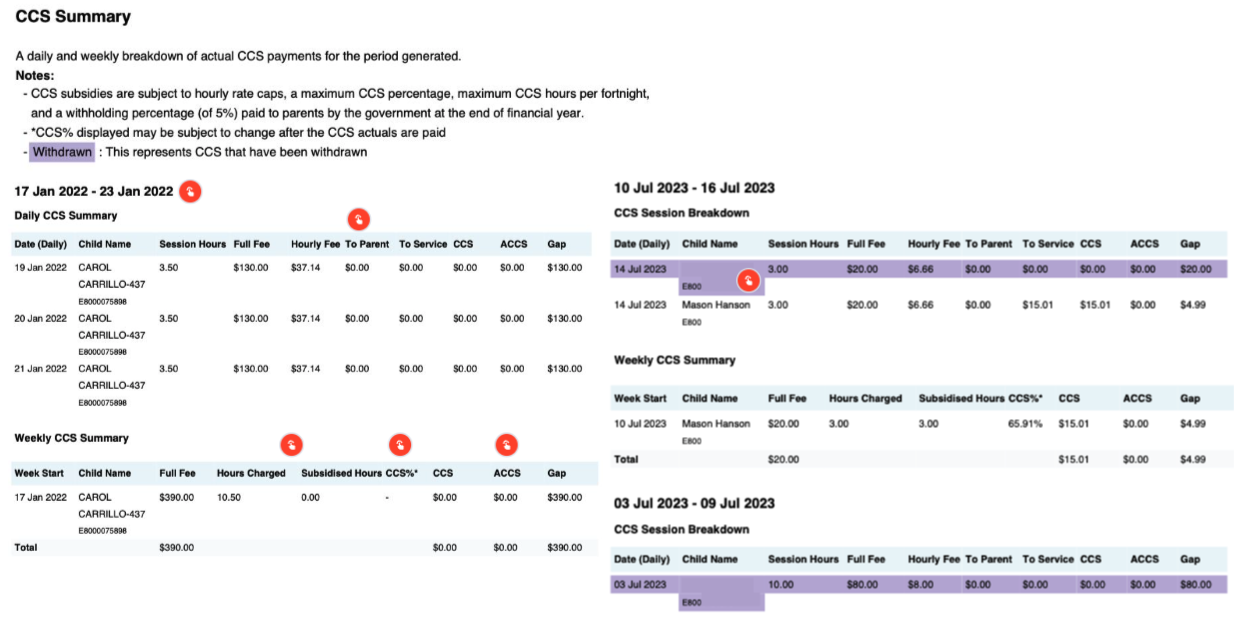The width and height of the screenshot is (1234, 622).
Task: Click the 65.91% CCS percentage value
Action: coord(1026,424)
